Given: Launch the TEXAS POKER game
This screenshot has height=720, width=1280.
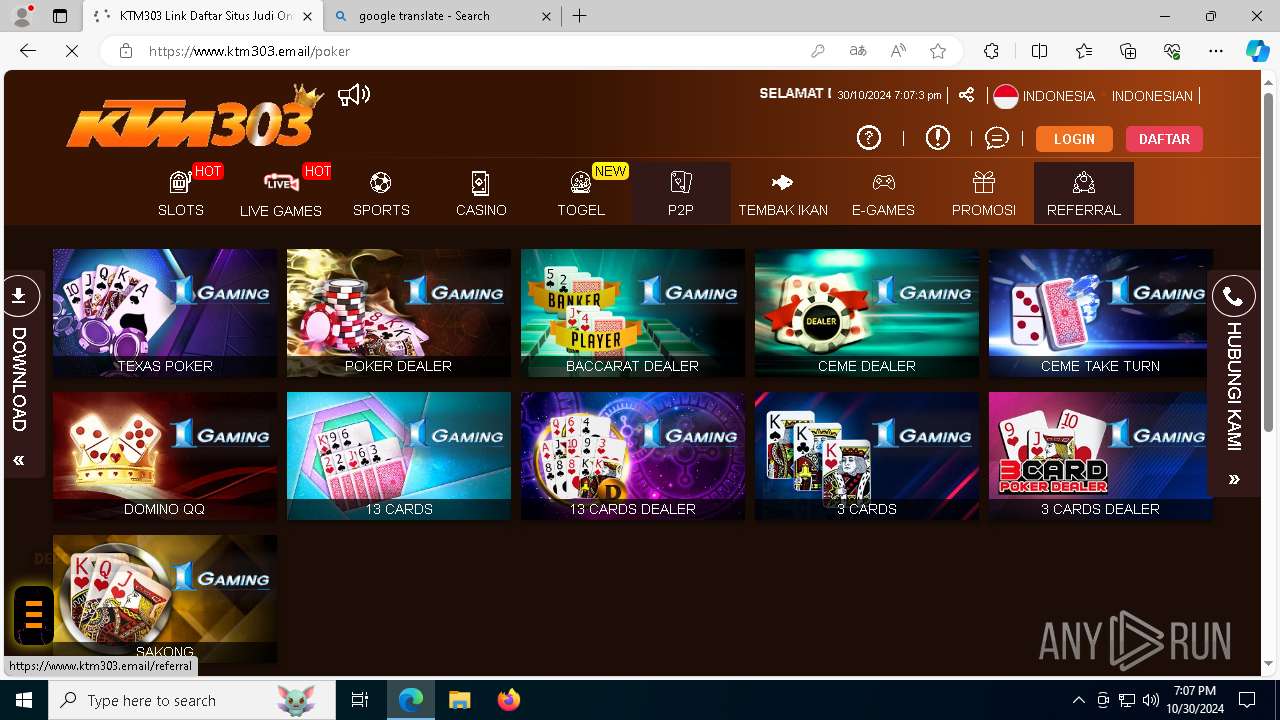Looking at the screenshot, I should pyautogui.click(x=165, y=313).
